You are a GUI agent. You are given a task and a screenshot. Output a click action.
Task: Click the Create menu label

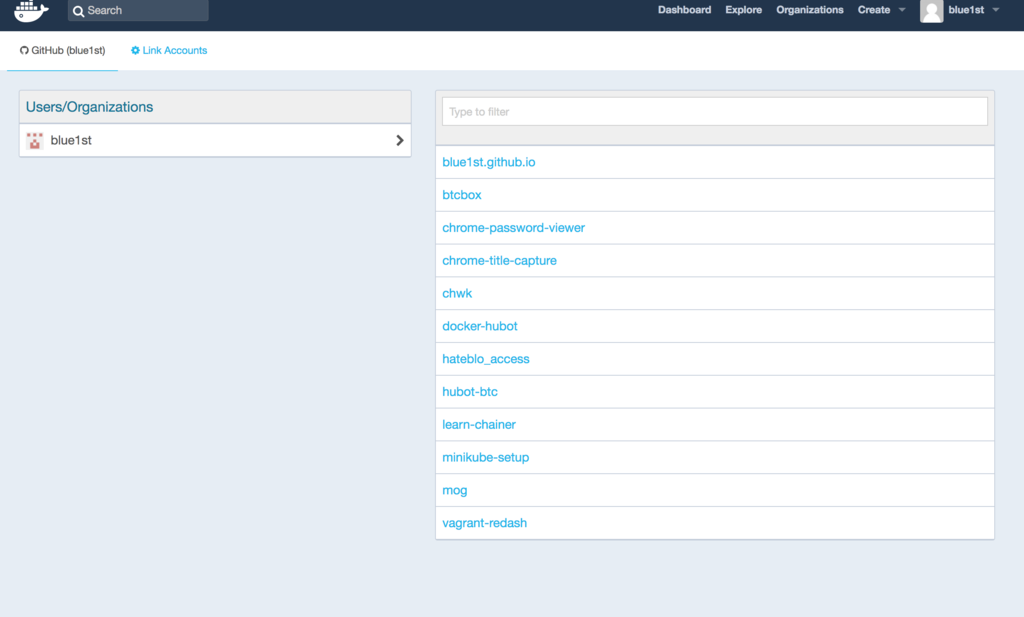[x=874, y=10]
